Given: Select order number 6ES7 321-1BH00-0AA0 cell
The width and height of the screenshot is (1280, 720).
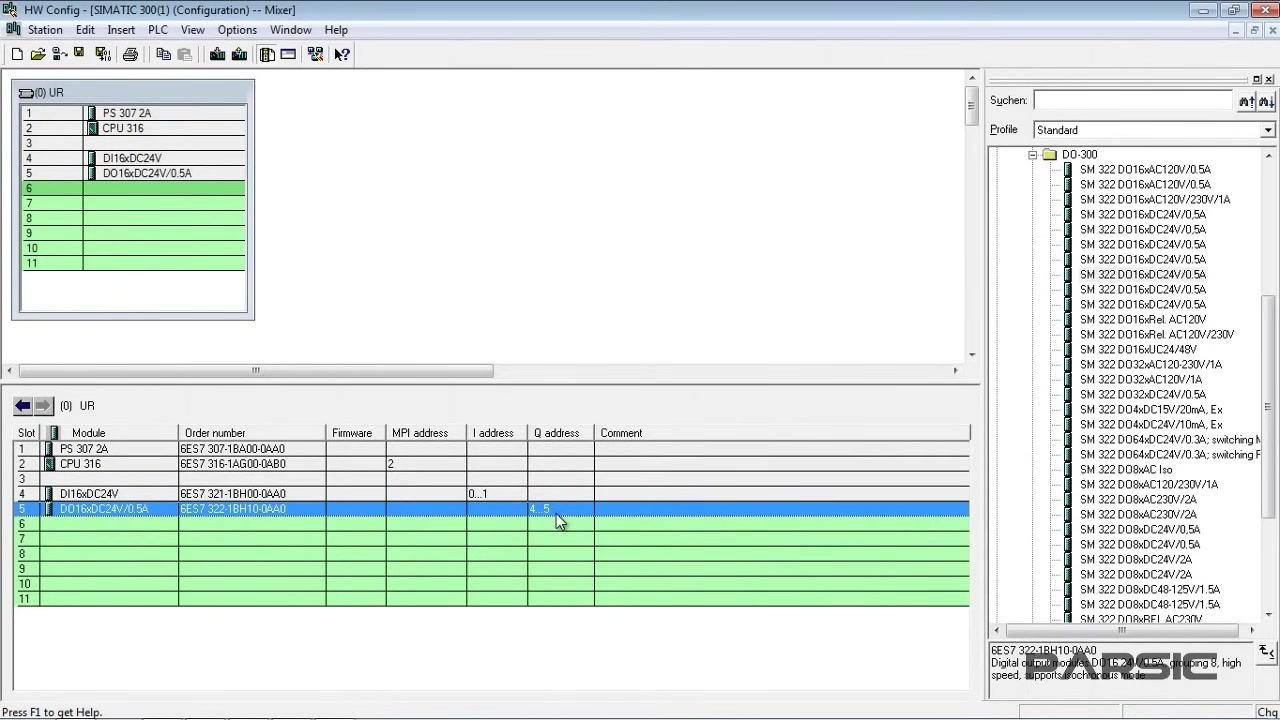Looking at the screenshot, I should click(x=252, y=494).
